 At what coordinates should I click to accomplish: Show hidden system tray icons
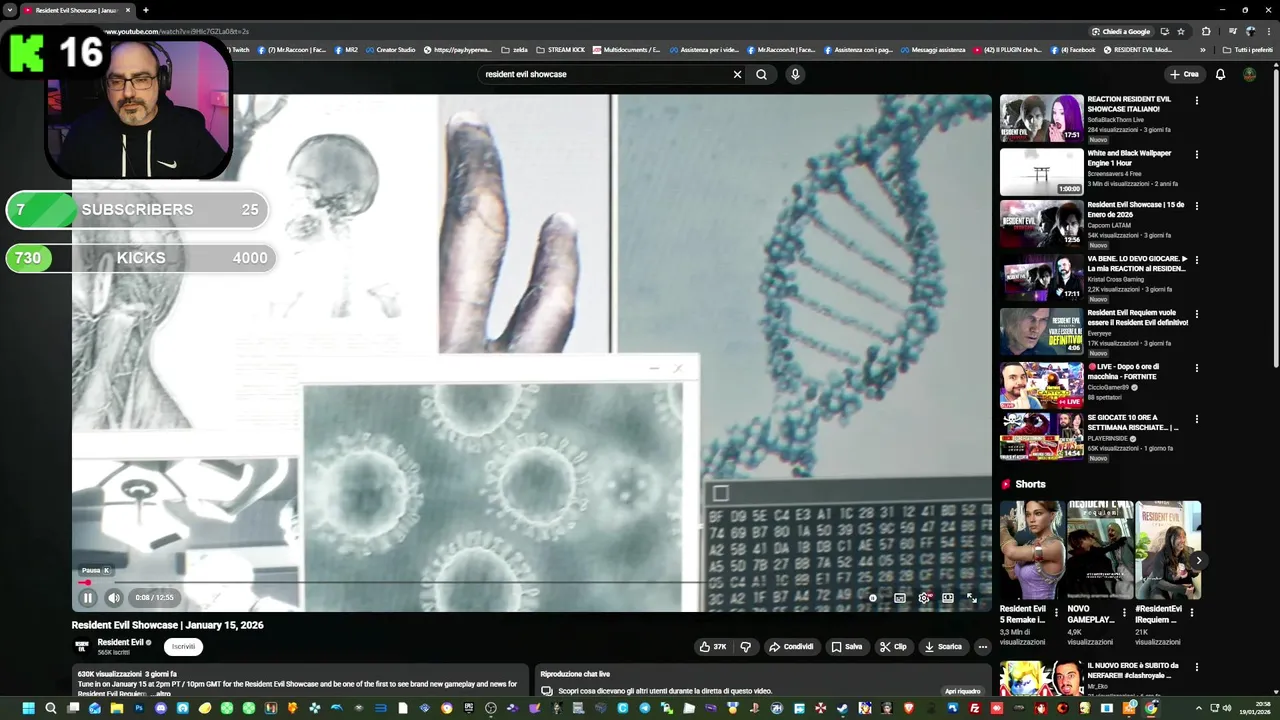[1199, 708]
